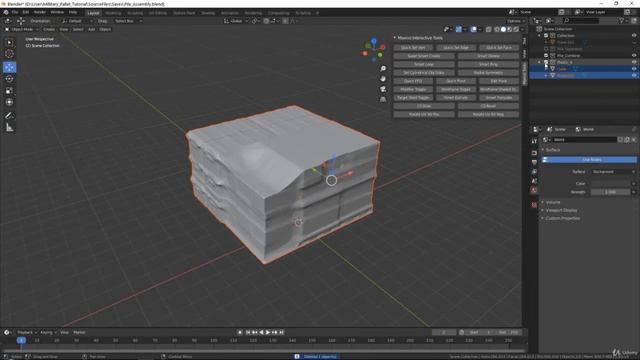Play the animation forward
The width and height of the screenshot is (640, 360).
[x=268, y=333]
